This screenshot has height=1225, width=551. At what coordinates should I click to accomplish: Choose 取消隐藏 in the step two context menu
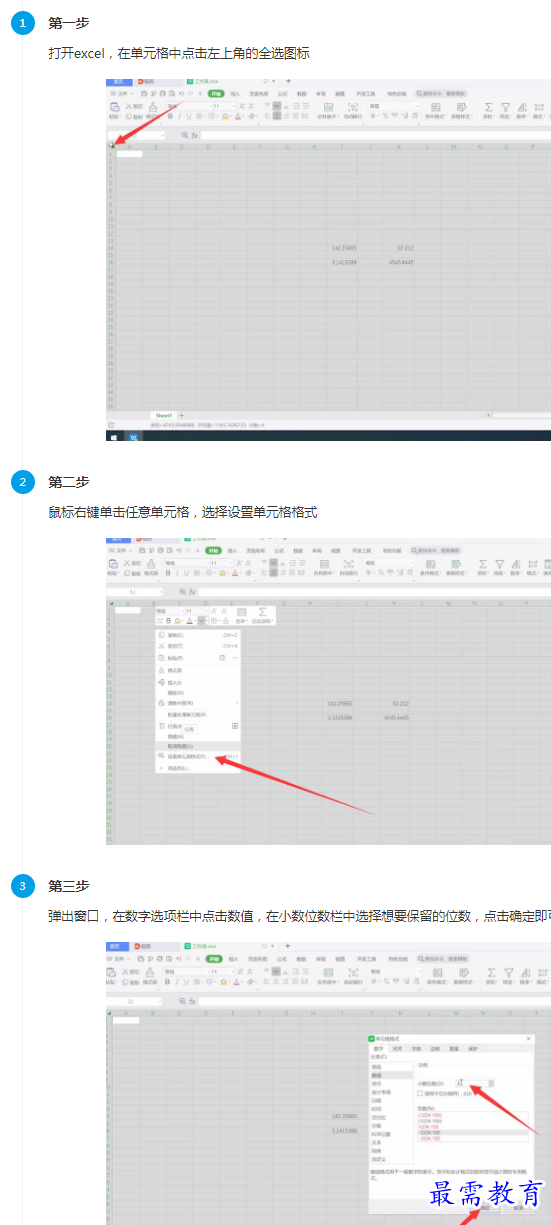[x=198, y=745]
